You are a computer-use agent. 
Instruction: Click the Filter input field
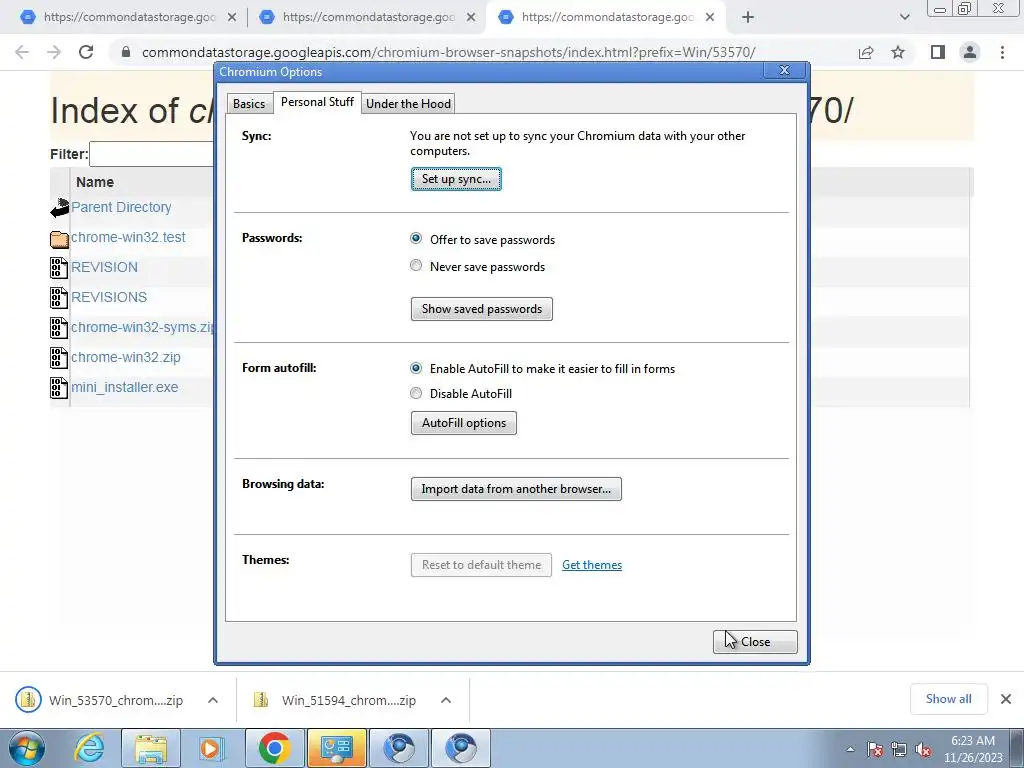(152, 154)
